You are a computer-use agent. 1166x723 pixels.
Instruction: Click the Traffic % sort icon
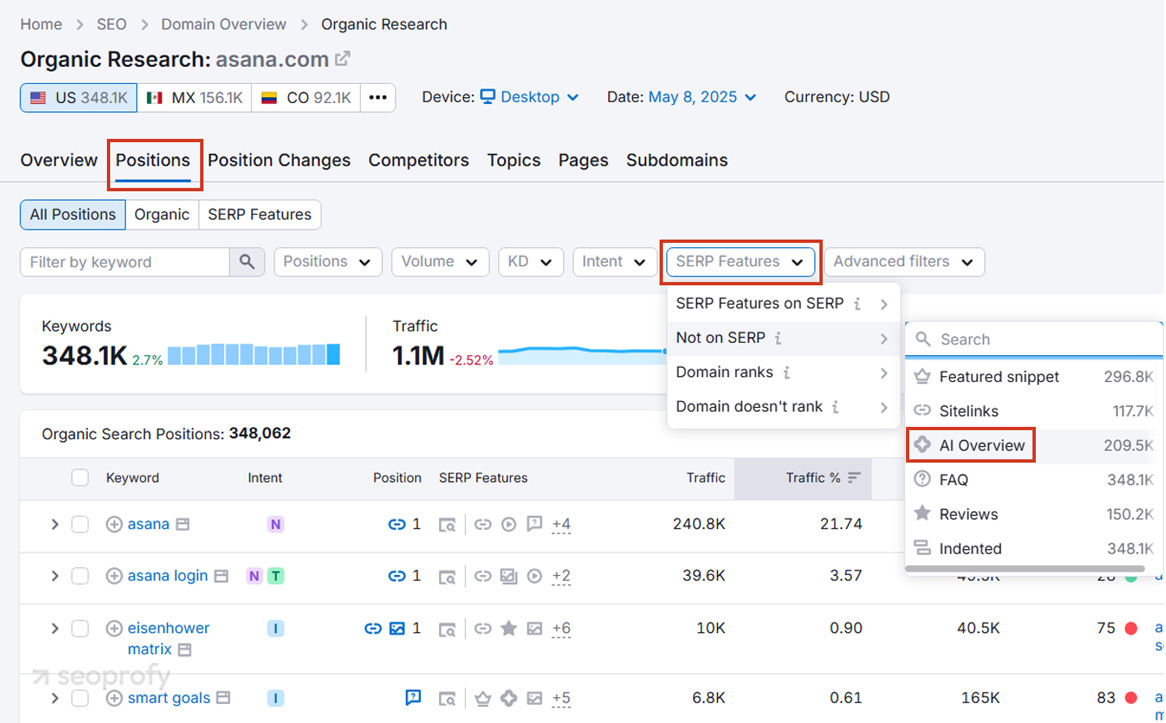pyautogui.click(x=854, y=478)
